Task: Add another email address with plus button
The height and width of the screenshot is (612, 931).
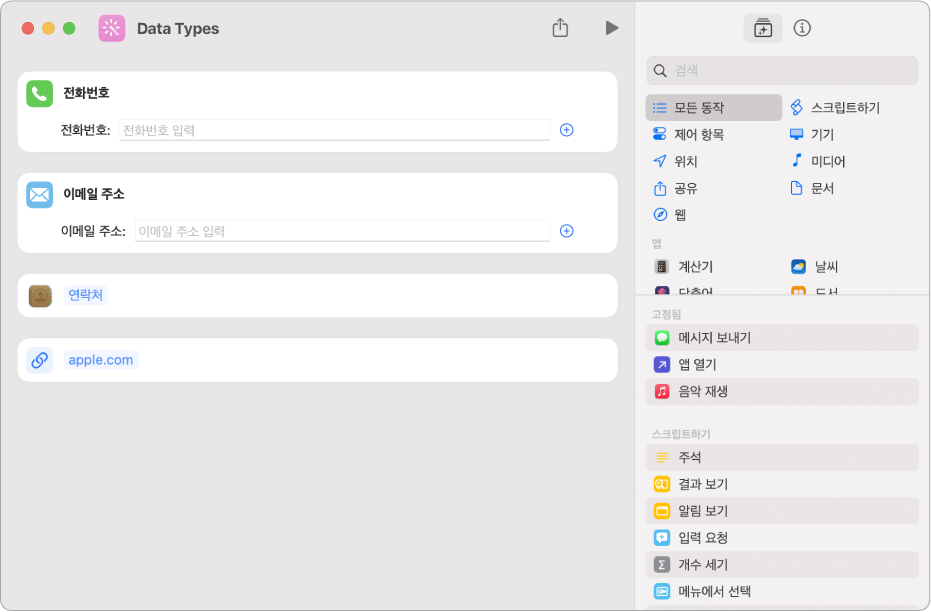Action: coord(566,231)
